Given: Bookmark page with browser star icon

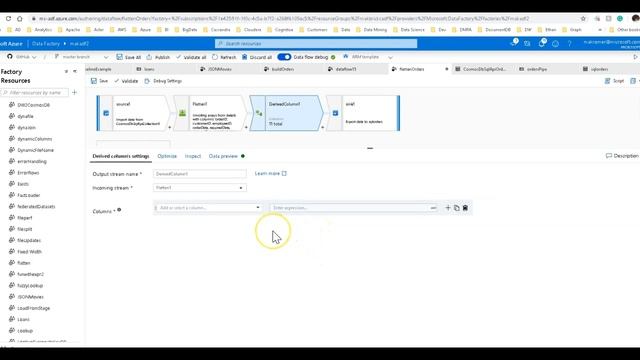Looking at the screenshot, I should [583, 19].
